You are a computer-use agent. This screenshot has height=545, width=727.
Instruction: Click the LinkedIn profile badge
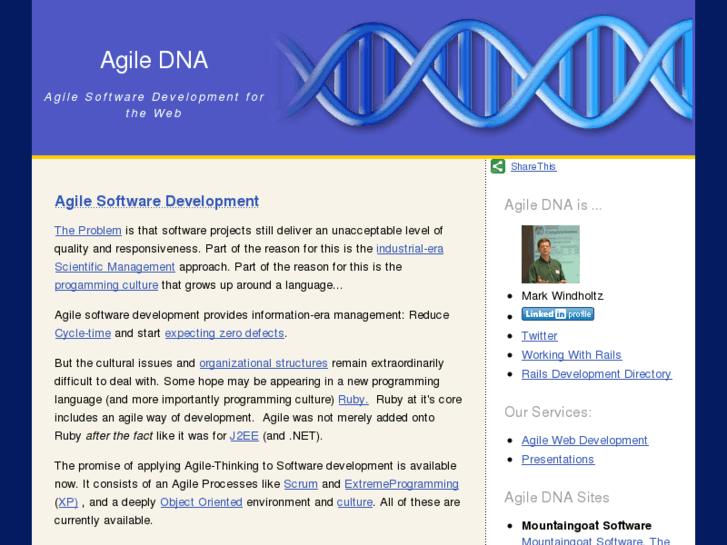(x=558, y=314)
